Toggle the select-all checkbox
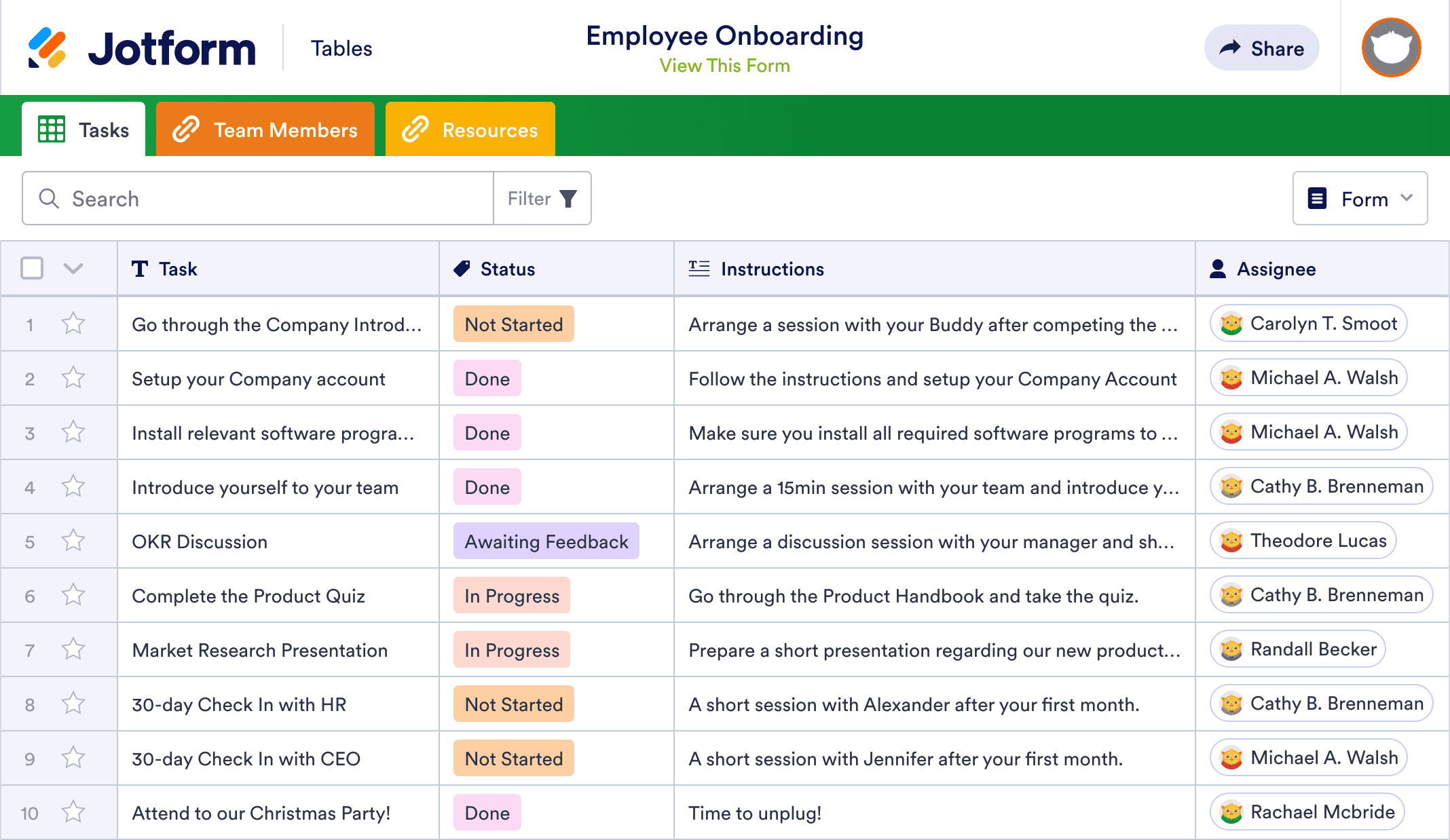1450x840 pixels. (31, 269)
